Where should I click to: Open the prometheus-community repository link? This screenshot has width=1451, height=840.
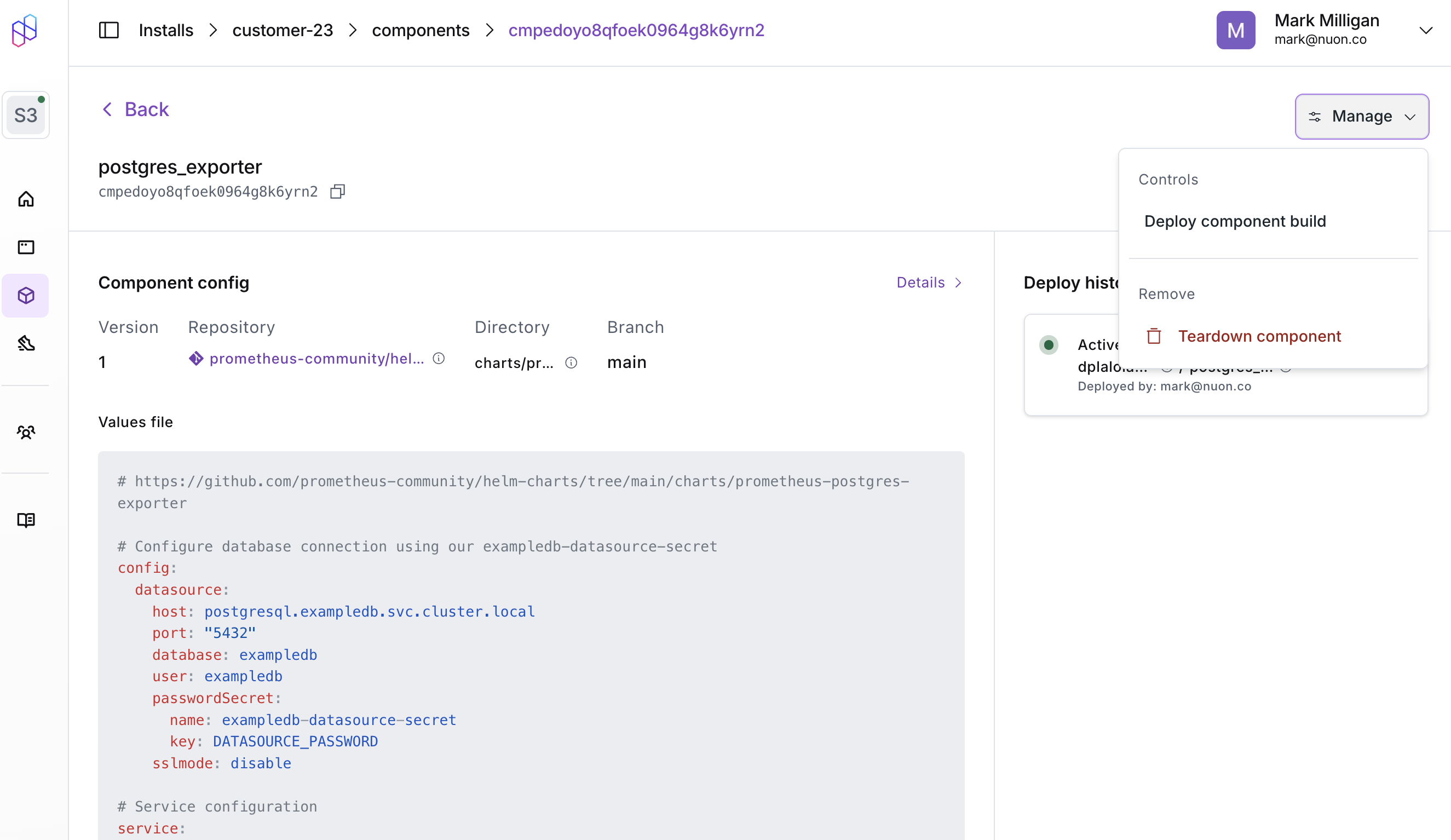[x=316, y=359]
